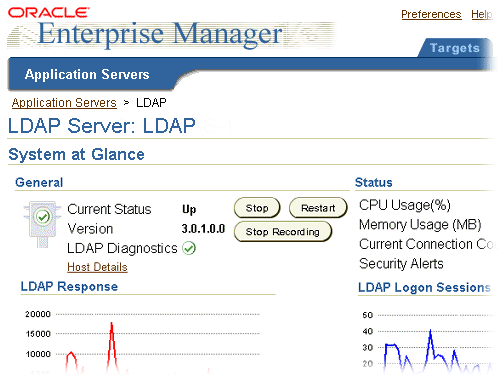Viewport: 498px width, 375px height.
Task: Click the Stop button
Action: point(257,208)
